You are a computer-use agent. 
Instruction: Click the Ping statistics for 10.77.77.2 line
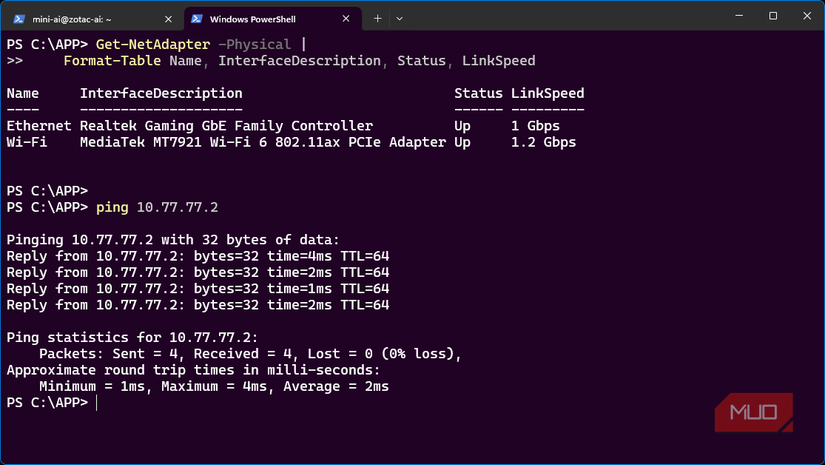(x=133, y=337)
